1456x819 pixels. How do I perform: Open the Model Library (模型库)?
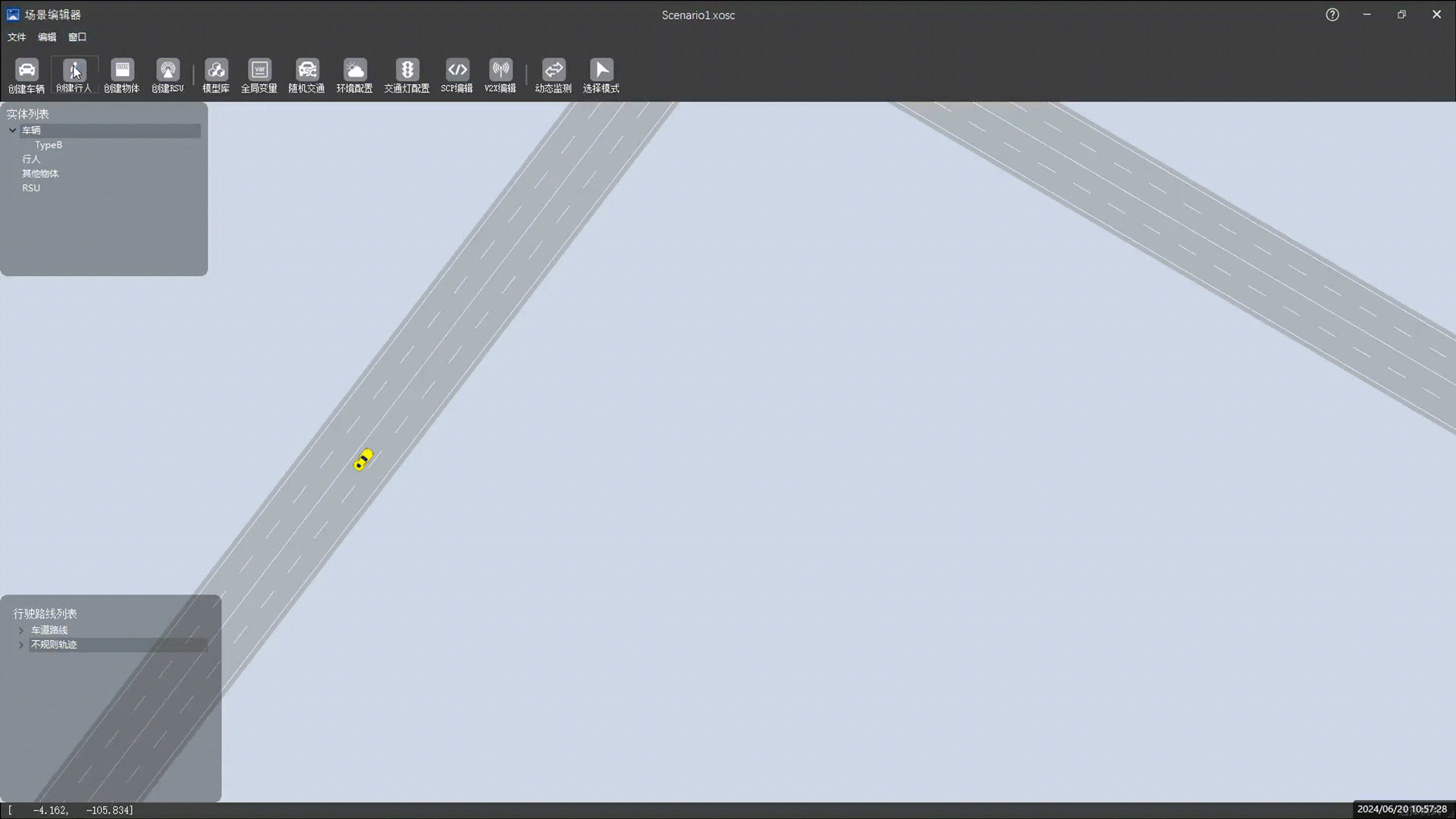pos(216,71)
